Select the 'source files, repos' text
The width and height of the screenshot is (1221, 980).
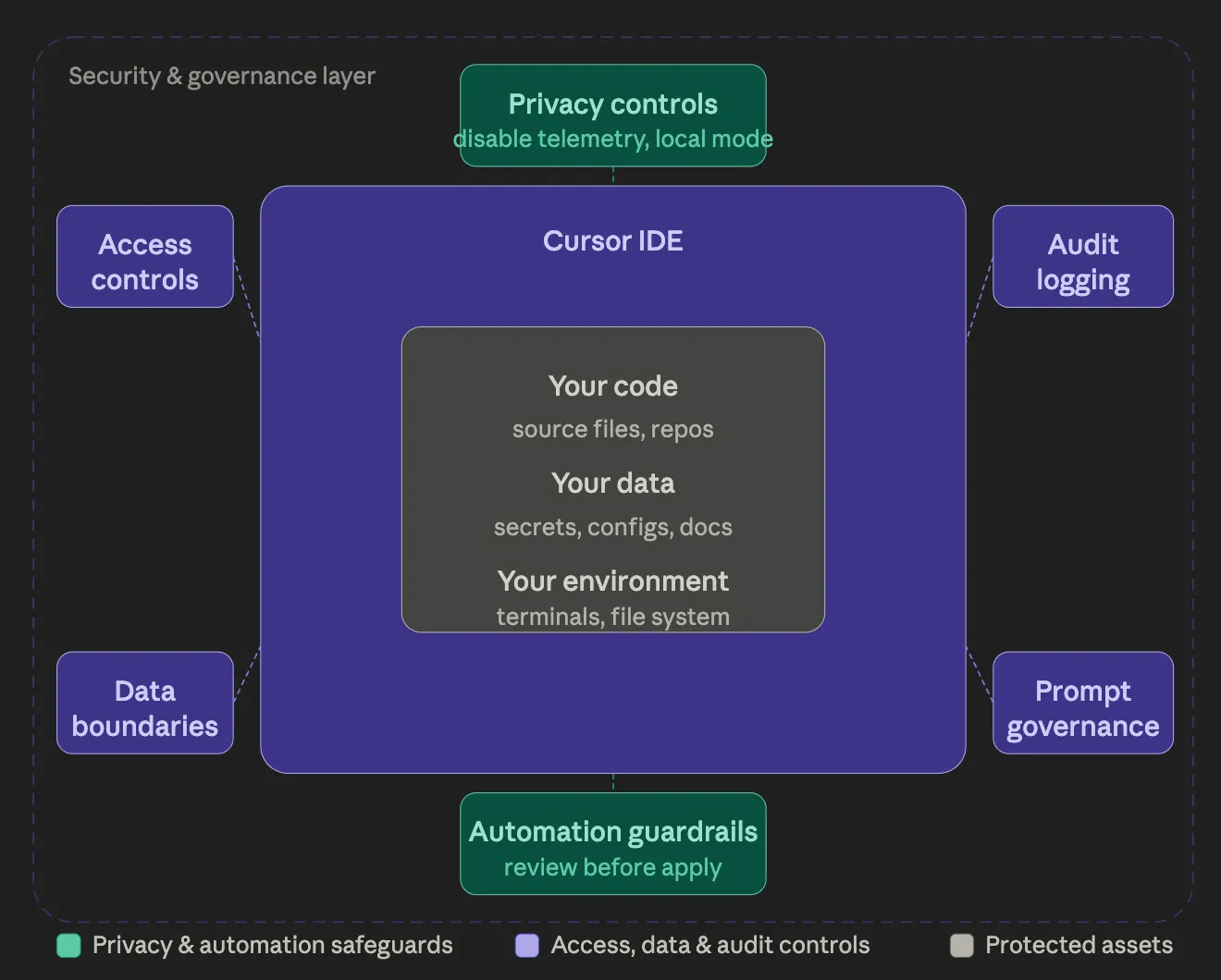613,430
